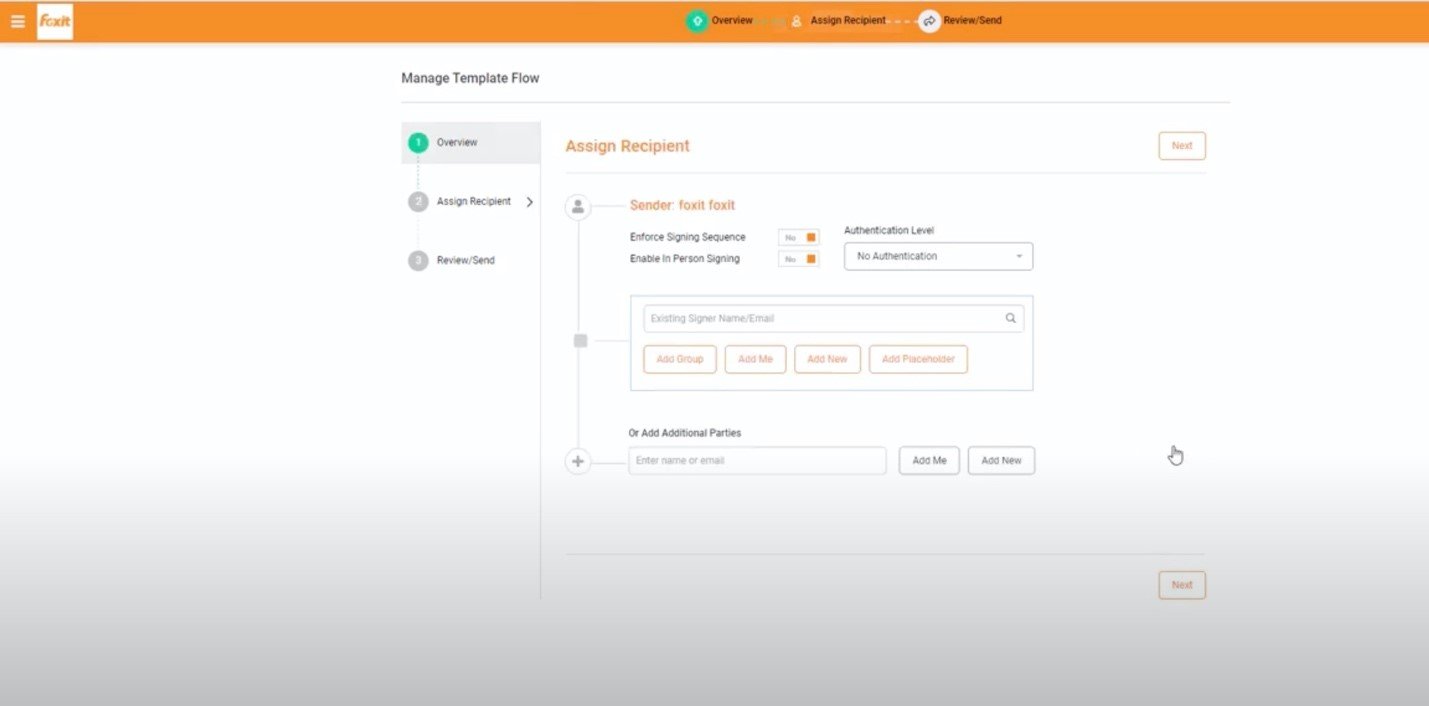Click the Foxit logo
This screenshot has height=706, width=1429.
point(55,21)
